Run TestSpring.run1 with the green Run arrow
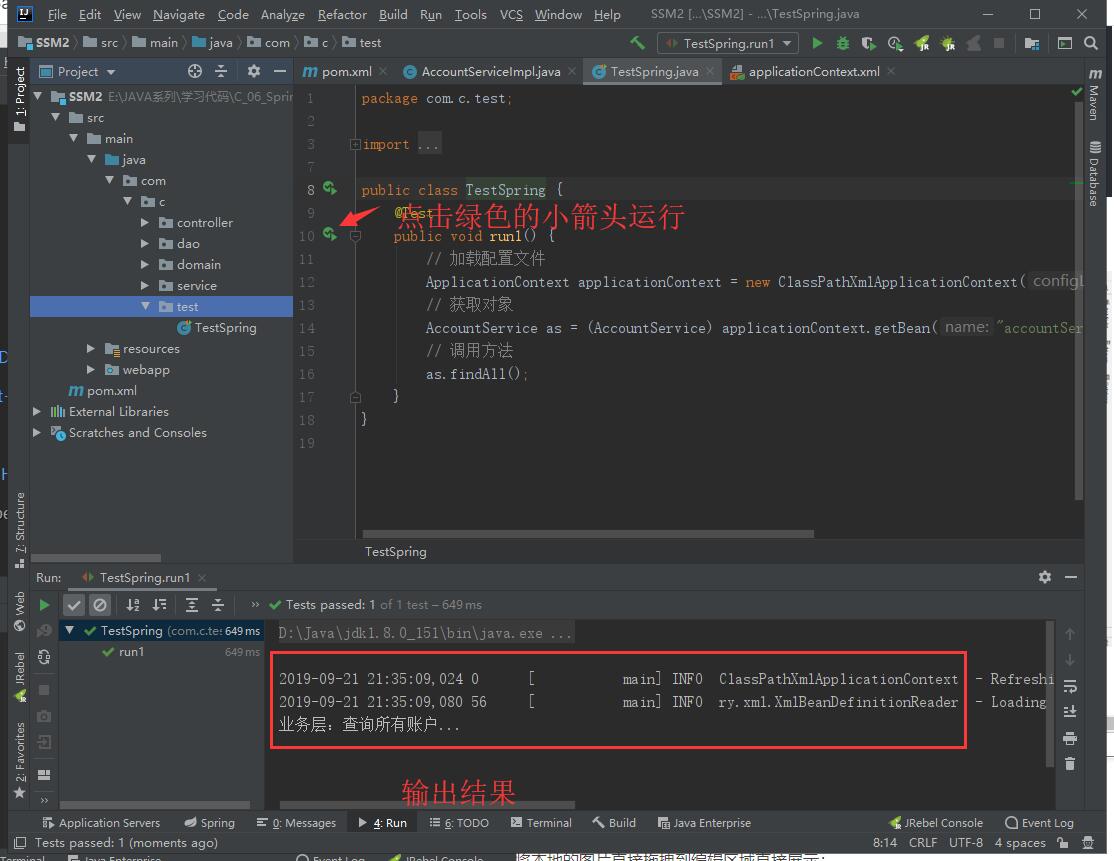 817,44
